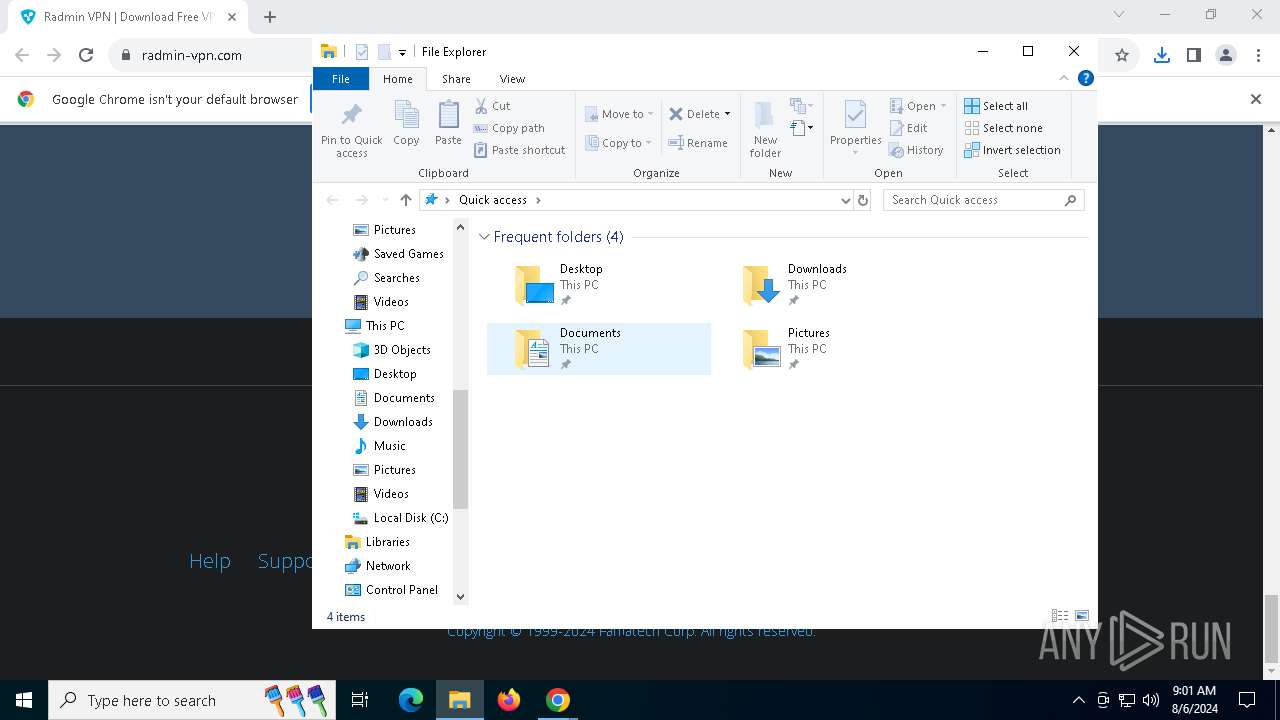Click Paste shortcut in ribbon
Screen dimensions: 1280x720
[x=520, y=150]
